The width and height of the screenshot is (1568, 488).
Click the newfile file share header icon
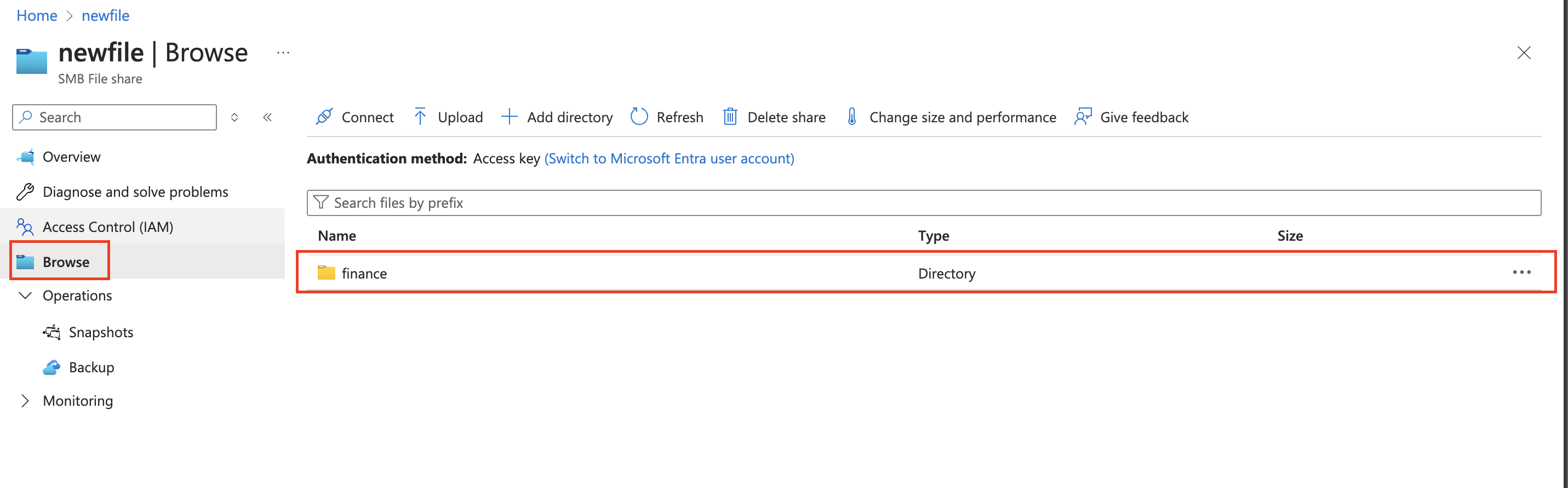point(32,61)
